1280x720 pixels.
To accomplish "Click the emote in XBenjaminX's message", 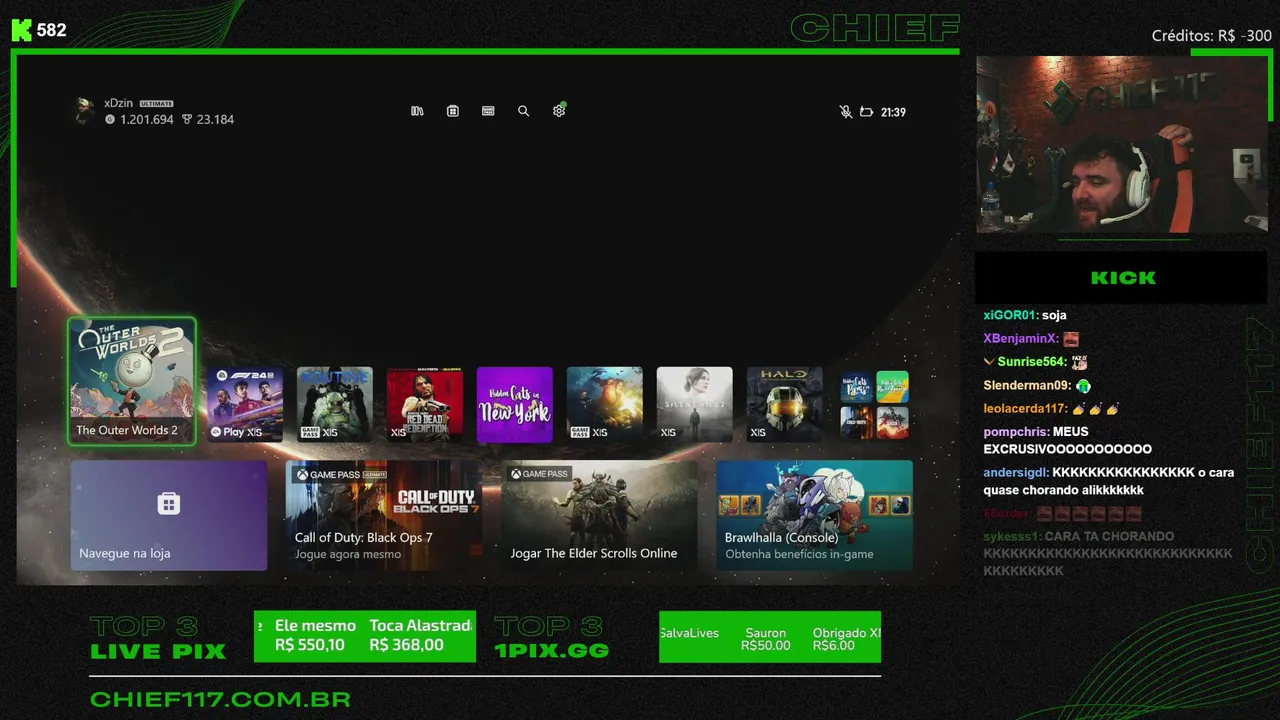I will tap(1071, 339).
